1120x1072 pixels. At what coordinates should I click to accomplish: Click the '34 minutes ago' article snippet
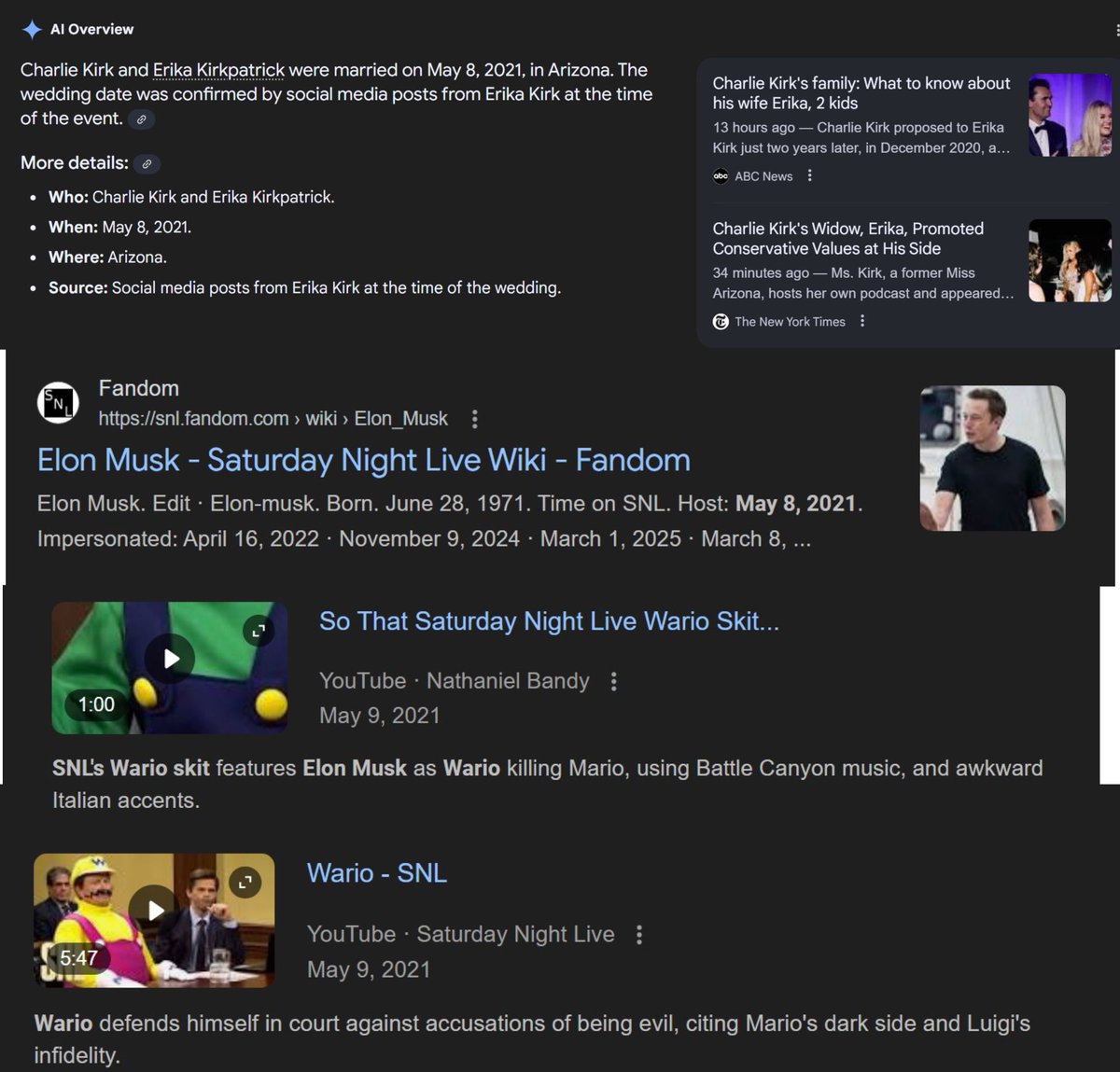point(863,283)
